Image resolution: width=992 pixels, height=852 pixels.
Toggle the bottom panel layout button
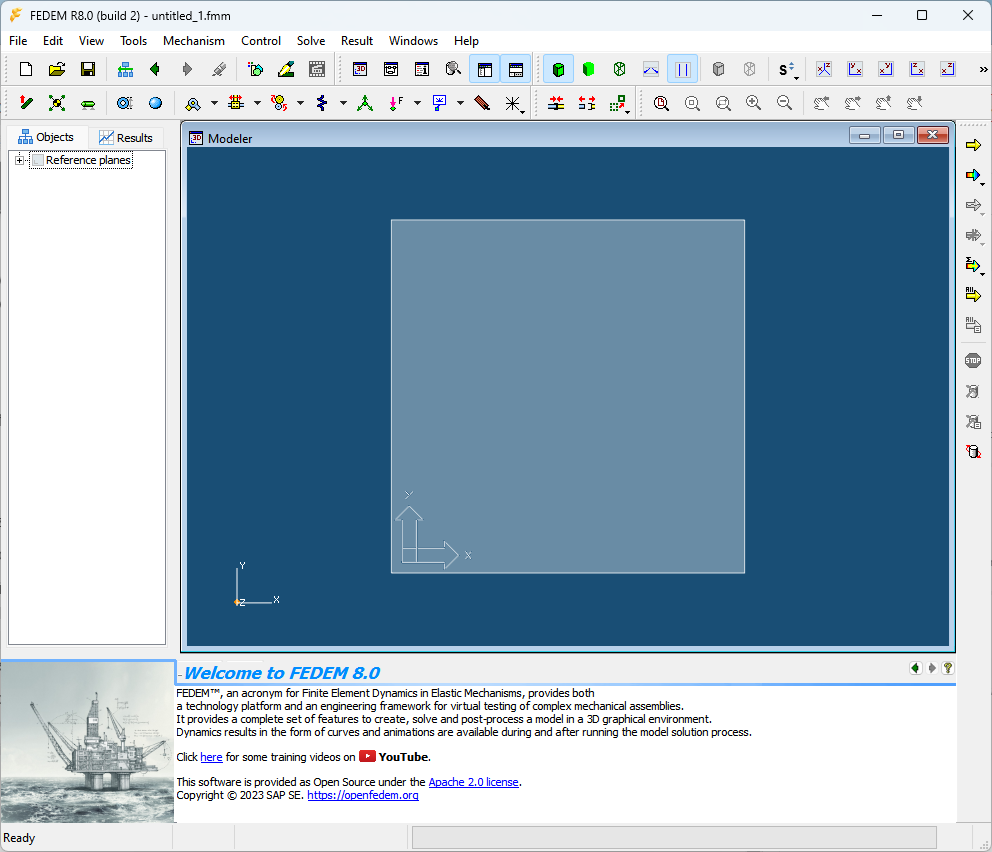(516, 69)
